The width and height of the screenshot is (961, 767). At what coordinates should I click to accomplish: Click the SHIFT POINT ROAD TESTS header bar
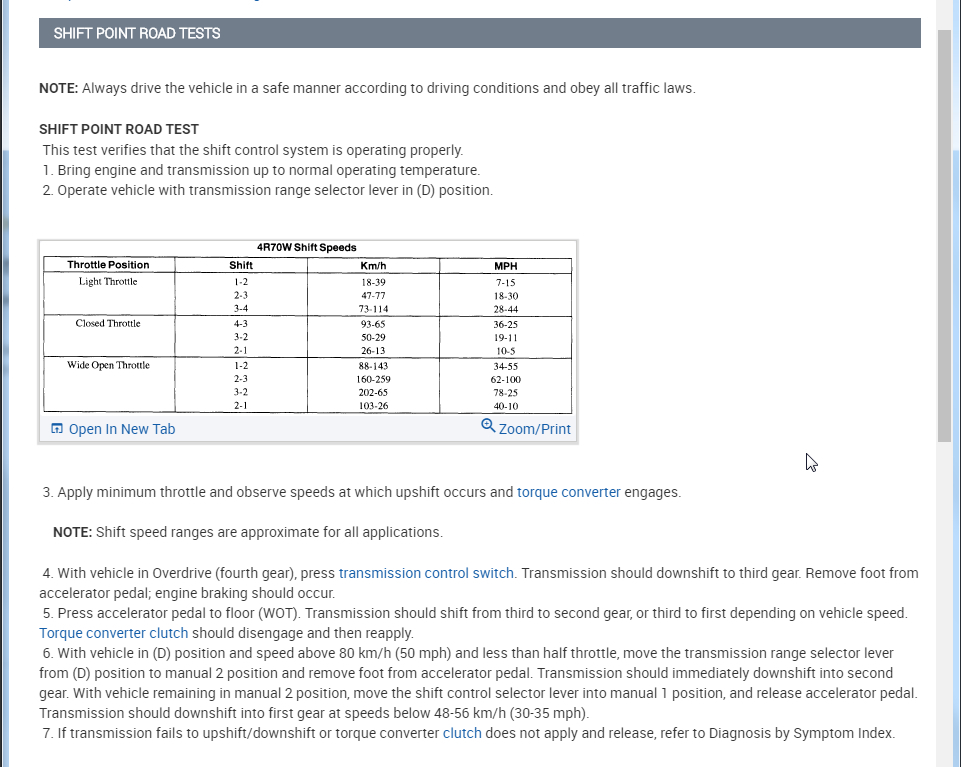click(479, 33)
